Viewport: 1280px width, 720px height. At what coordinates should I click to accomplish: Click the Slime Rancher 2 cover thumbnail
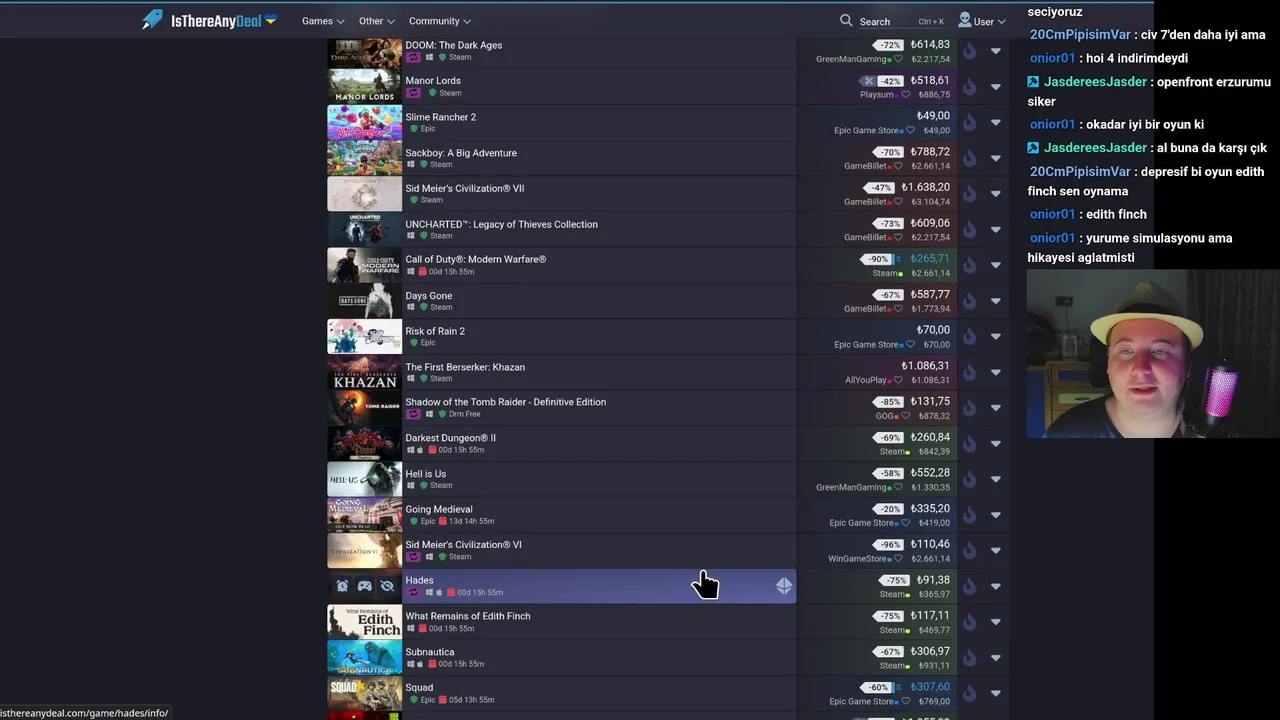pyautogui.click(x=364, y=122)
